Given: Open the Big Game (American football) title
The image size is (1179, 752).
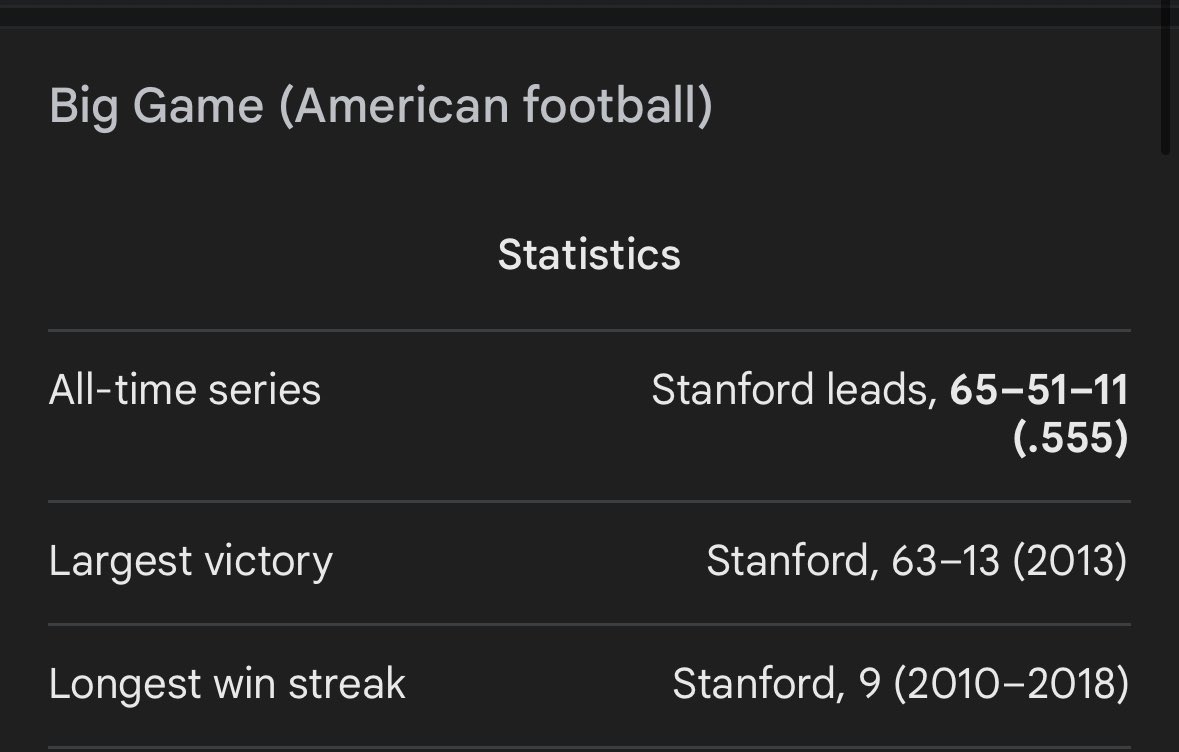Looking at the screenshot, I should (380, 105).
